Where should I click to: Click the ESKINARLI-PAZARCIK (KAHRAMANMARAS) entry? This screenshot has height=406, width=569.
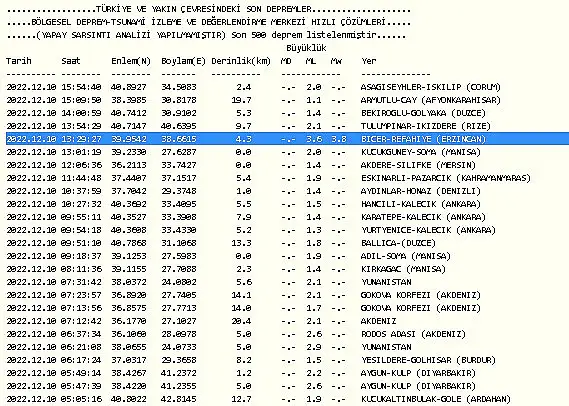pyautogui.click(x=446, y=178)
